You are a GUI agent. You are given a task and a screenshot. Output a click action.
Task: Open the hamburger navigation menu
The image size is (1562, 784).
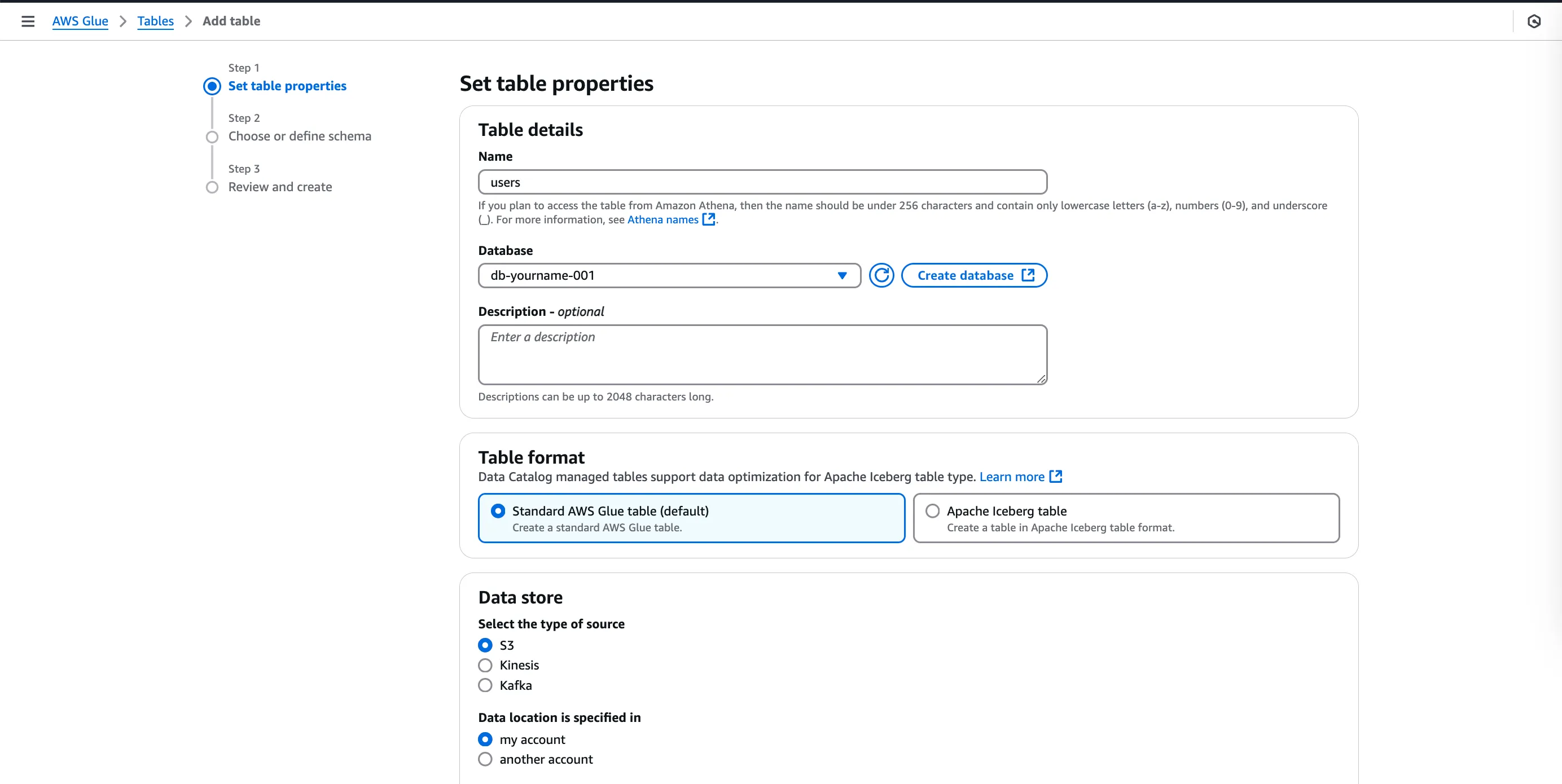point(28,21)
